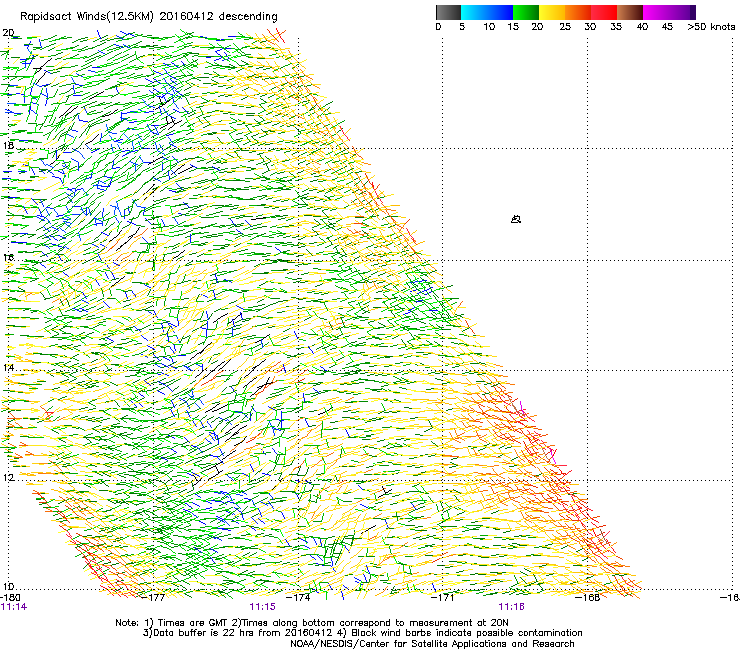Click the latitude label between 20 and 16
Viewport: 740px width, 650px height.
[8, 145]
